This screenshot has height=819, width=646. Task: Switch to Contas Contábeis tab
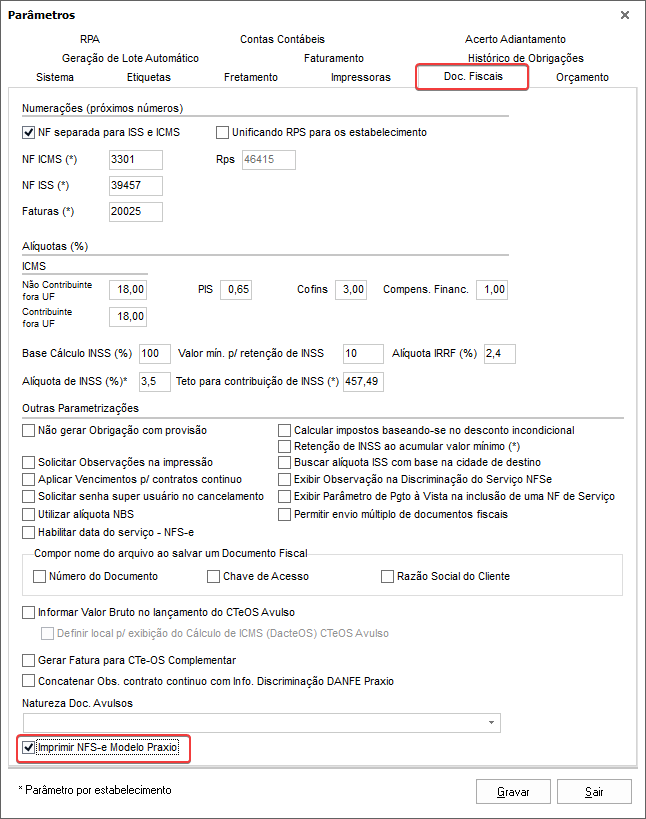[282, 39]
